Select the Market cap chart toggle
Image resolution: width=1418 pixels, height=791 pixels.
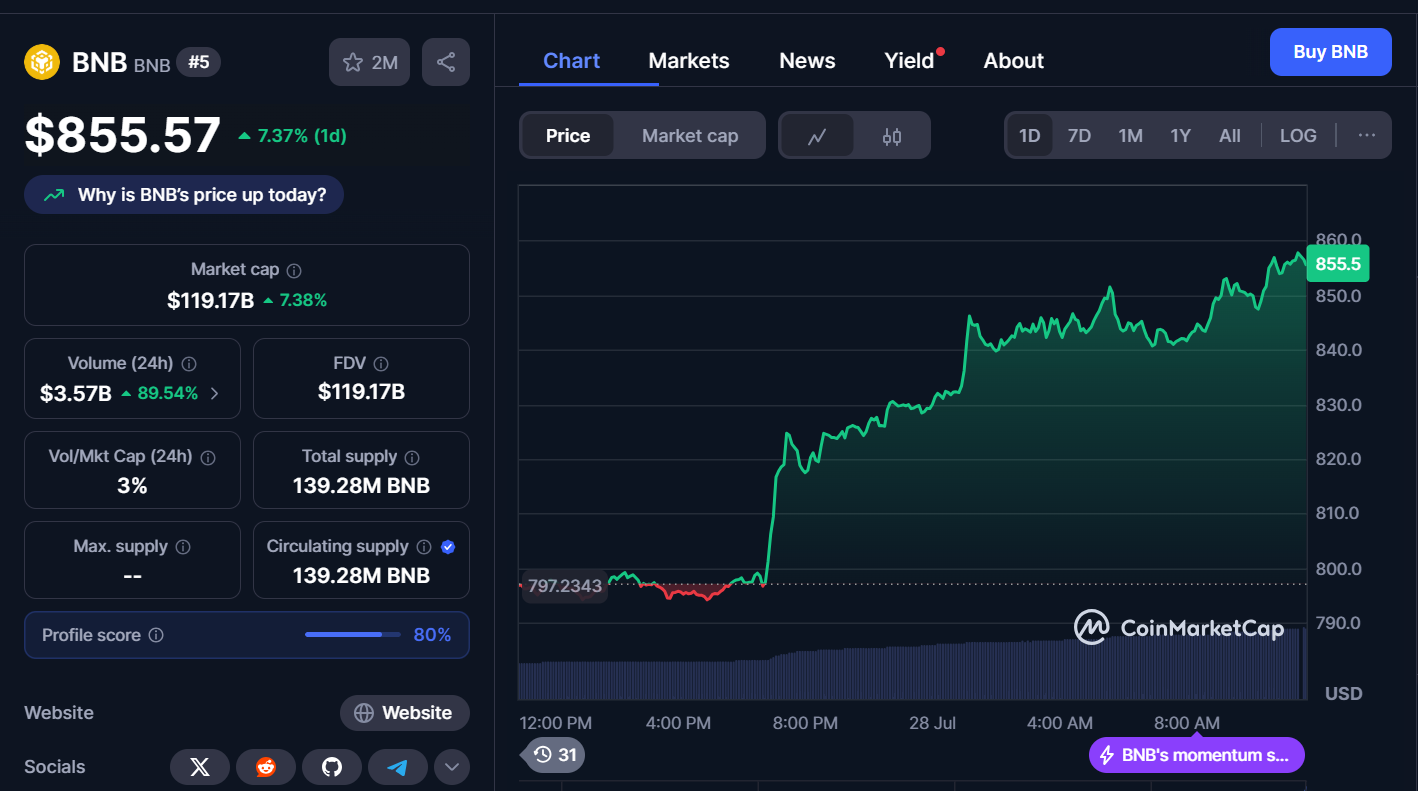coord(690,136)
